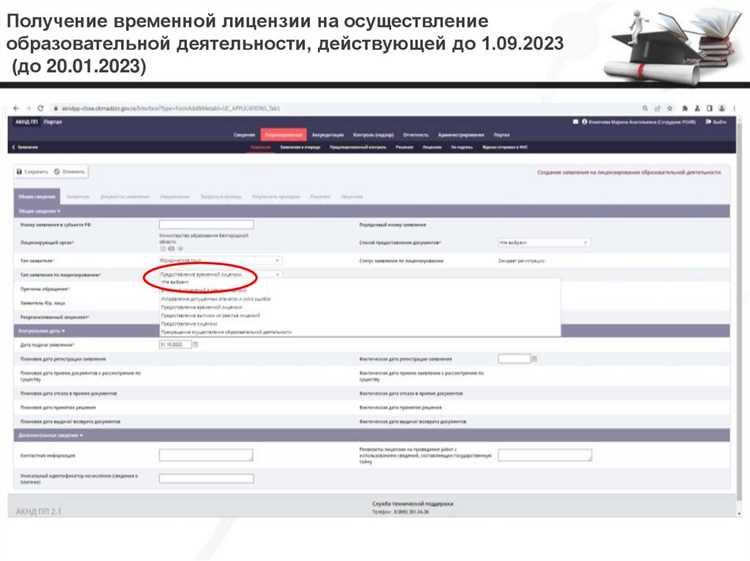The image size is (750, 561).
Task: Expand Способ предоставления документов dropdown
Action: [543, 243]
